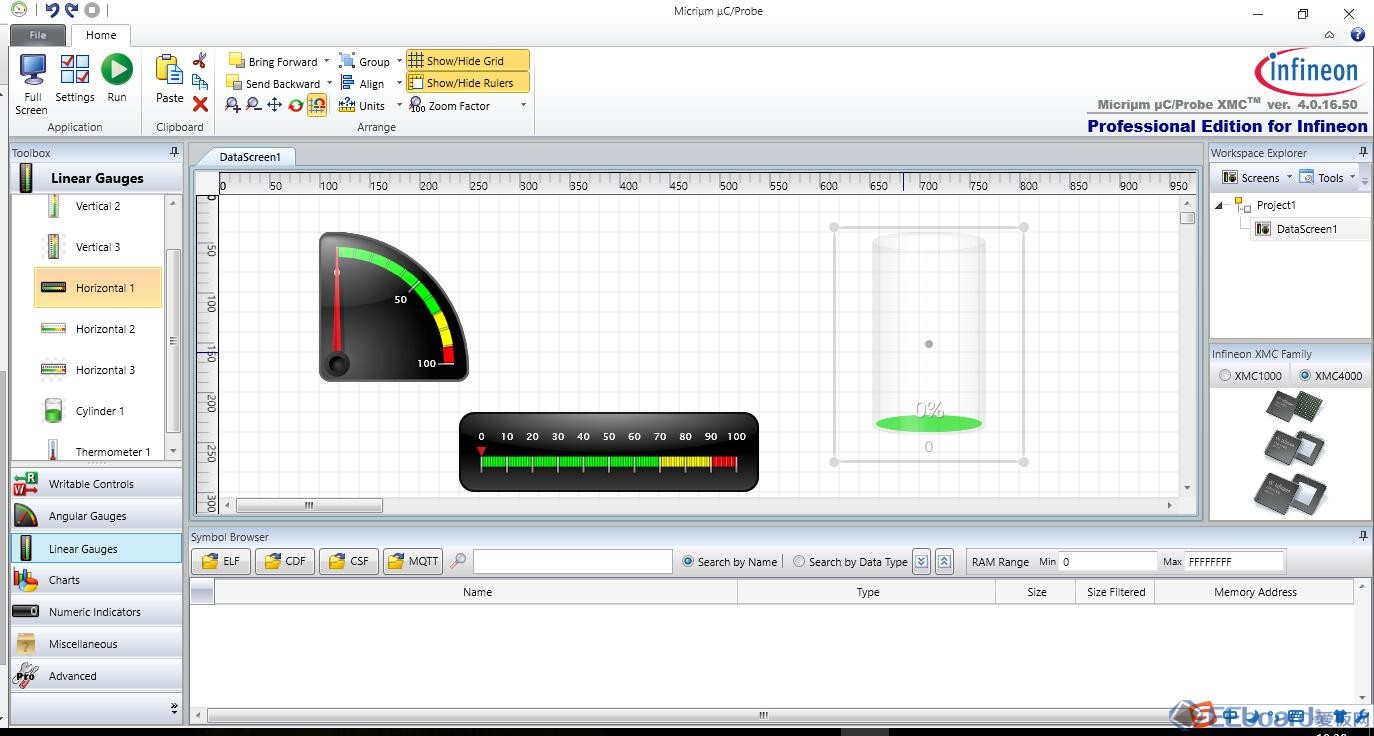Open the Angular Gauges toolbox category

tap(96, 516)
